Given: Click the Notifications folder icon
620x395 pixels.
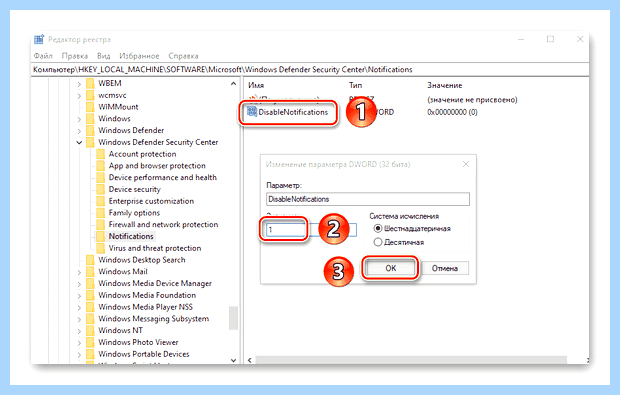Looking at the screenshot, I should pos(100,236).
